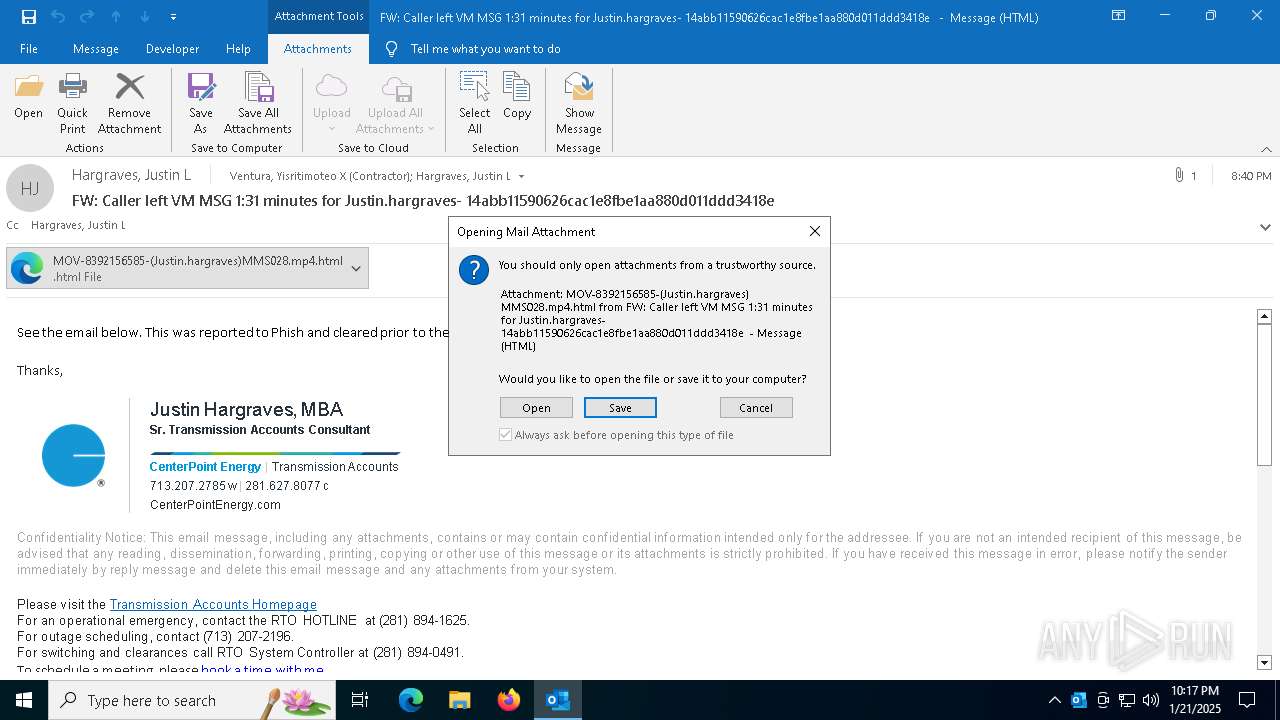
Task: Click the Ribbon Display Options icon
Action: [1119, 16]
